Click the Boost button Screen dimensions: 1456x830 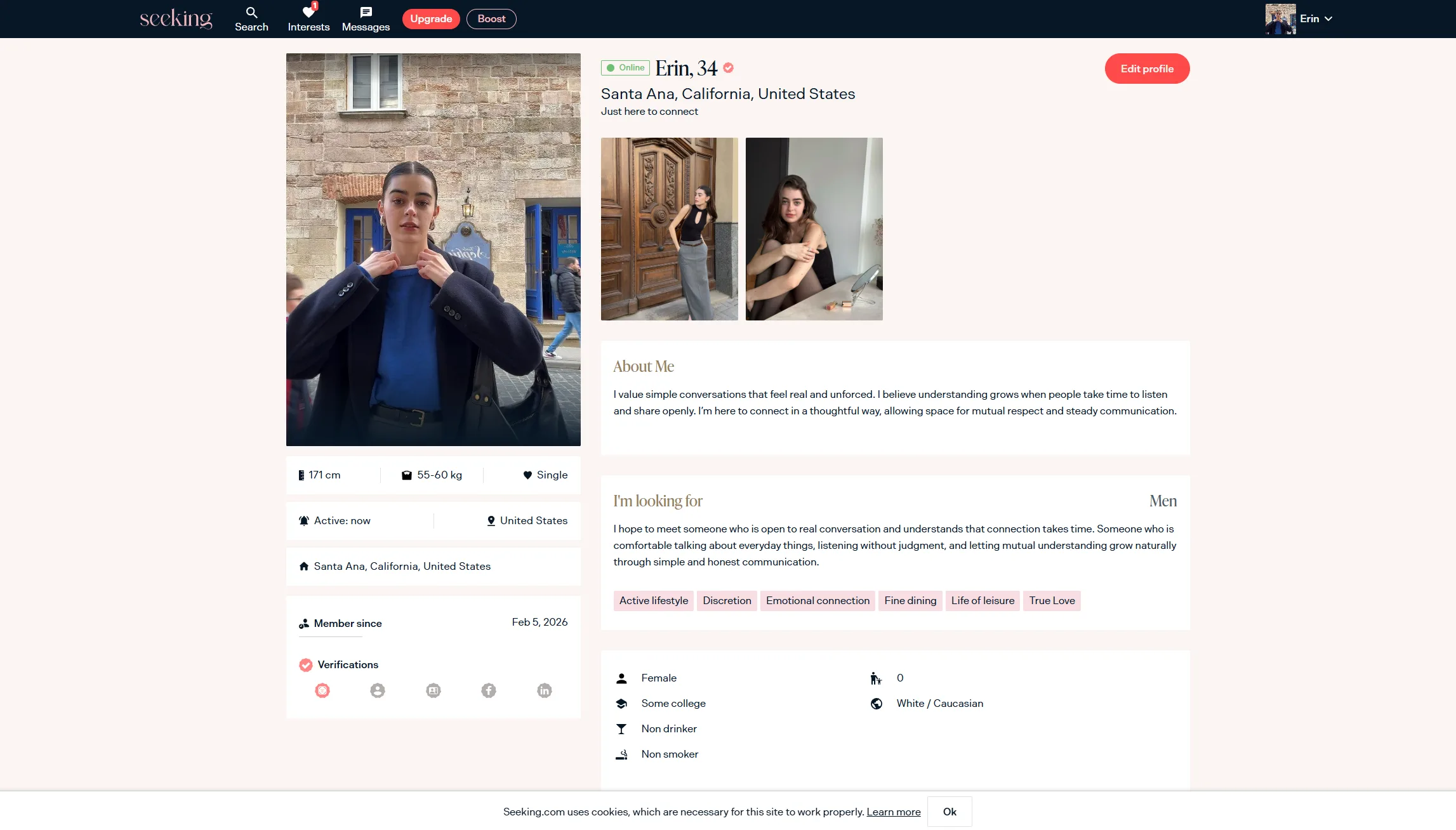[x=491, y=19]
